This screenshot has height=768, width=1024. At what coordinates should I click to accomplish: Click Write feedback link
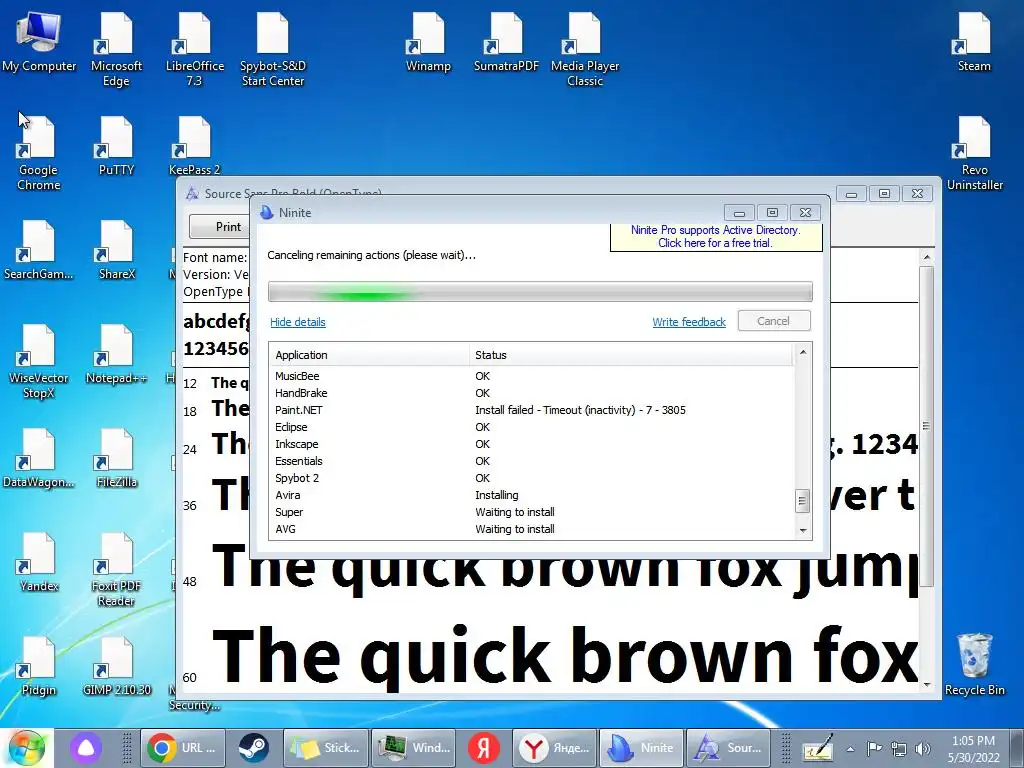pyautogui.click(x=689, y=322)
